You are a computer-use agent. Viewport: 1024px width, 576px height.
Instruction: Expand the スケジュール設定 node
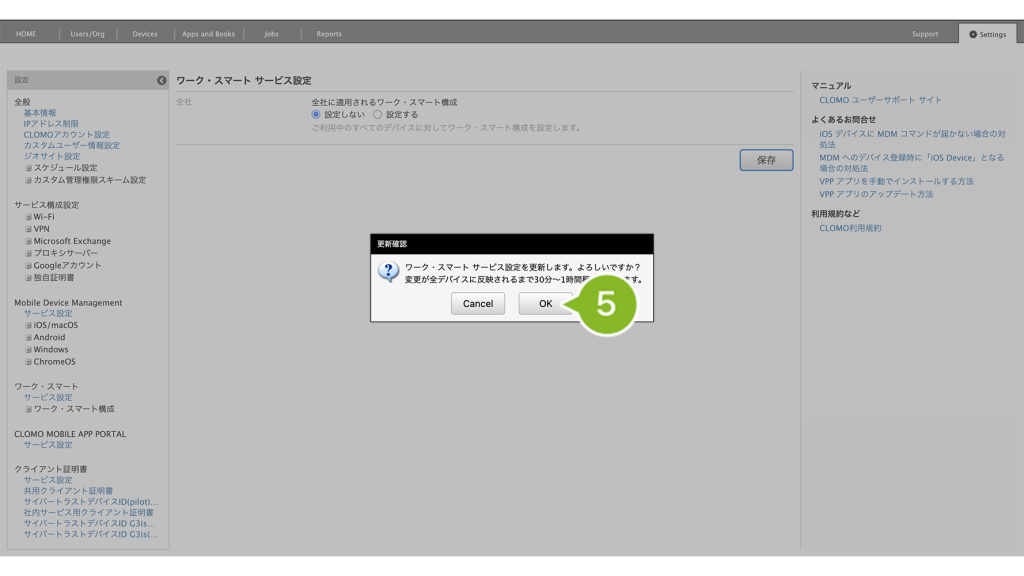[29, 168]
